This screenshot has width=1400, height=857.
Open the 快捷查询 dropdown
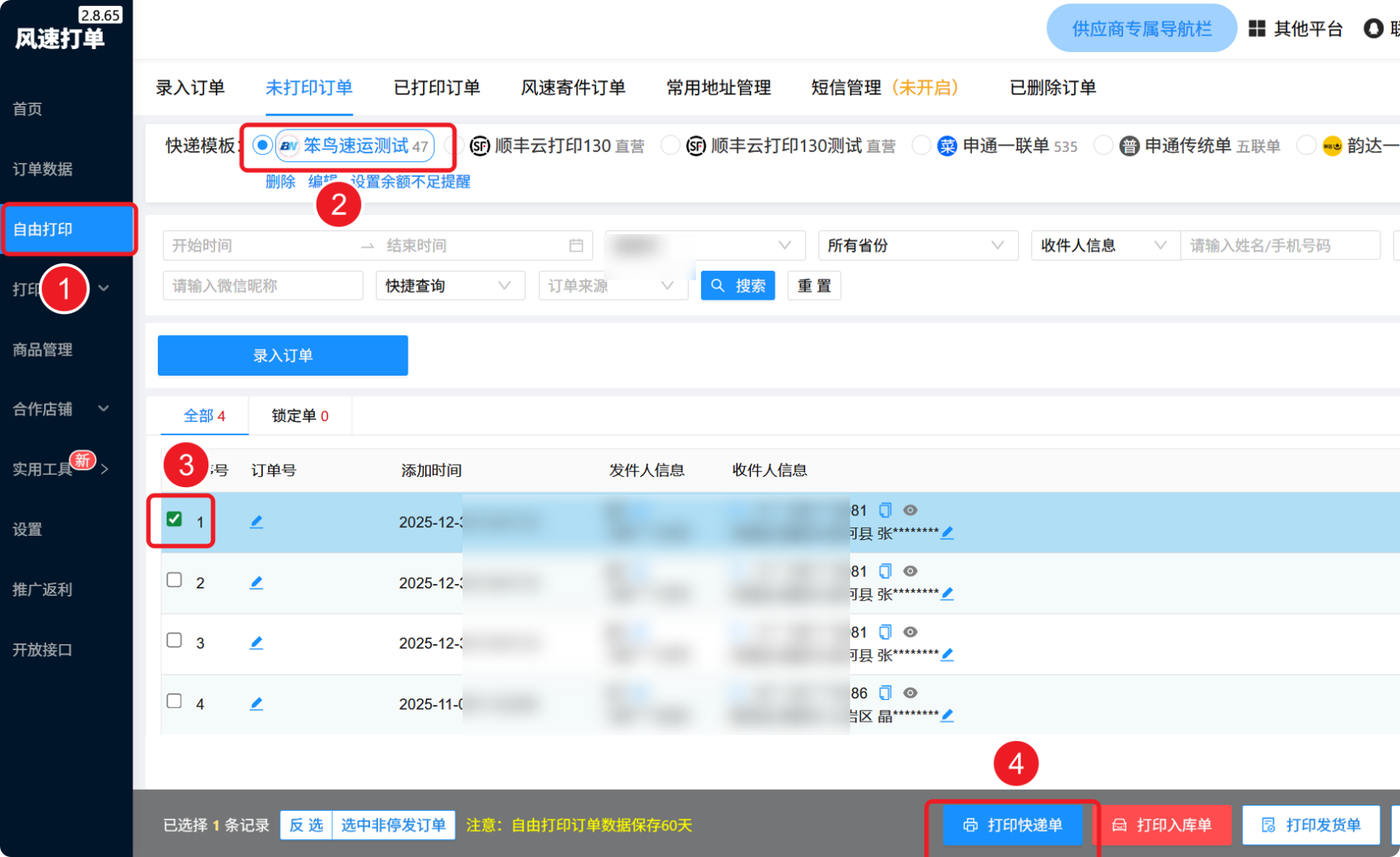pyautogui.click(x=449, y=285)
